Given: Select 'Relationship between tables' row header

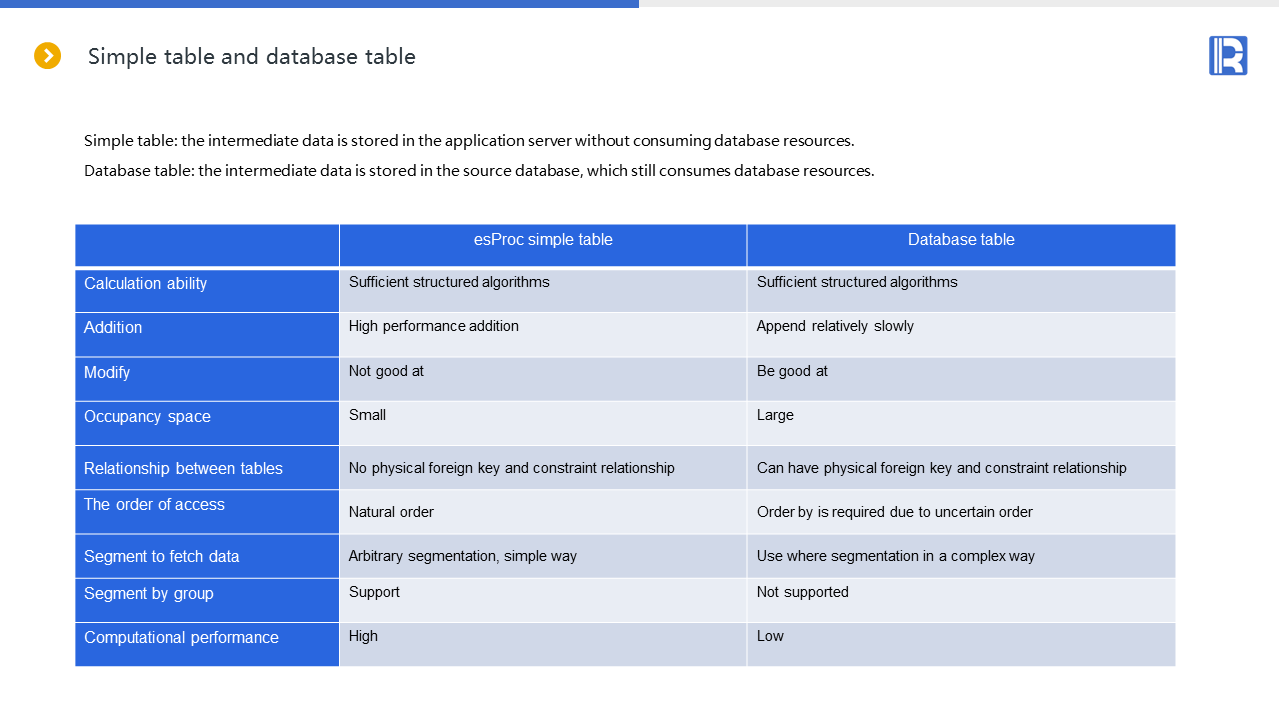Looking at the screenshot, I should (x=183, y=469).
